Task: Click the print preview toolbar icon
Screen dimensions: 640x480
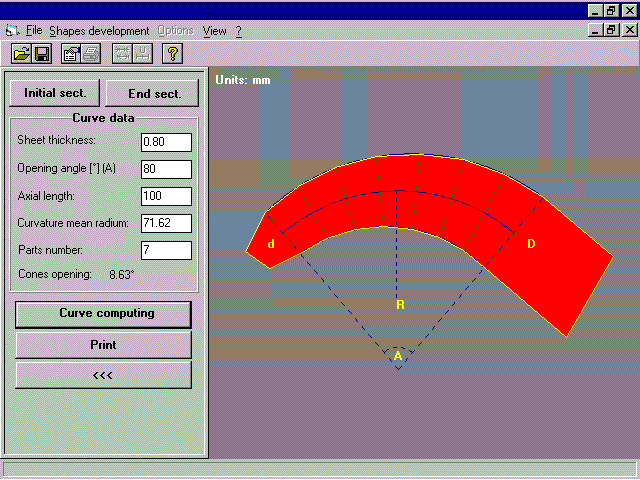Action: 71,53
